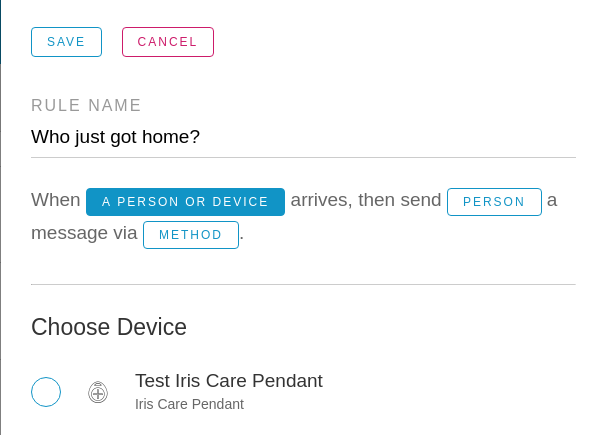Click the RULE NAME label
This screenshot has height=435, width=599.
coord(86,105)
